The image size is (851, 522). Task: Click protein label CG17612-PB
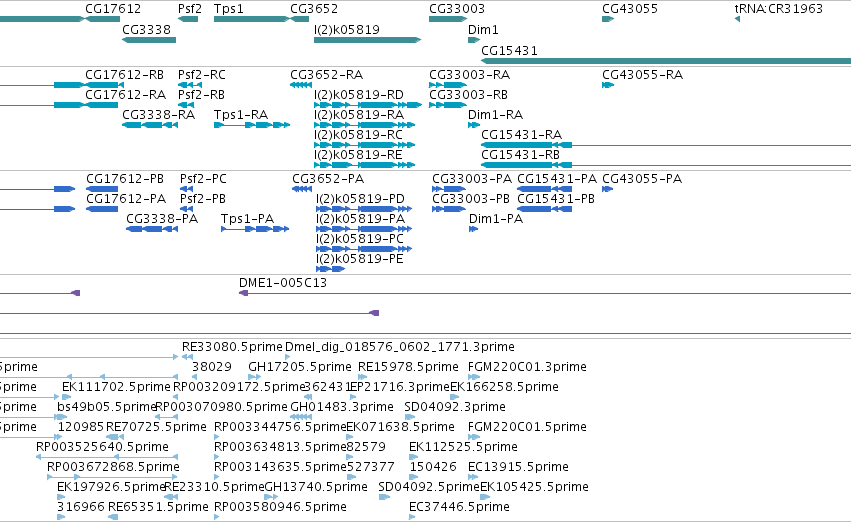(x=125, y=179)
